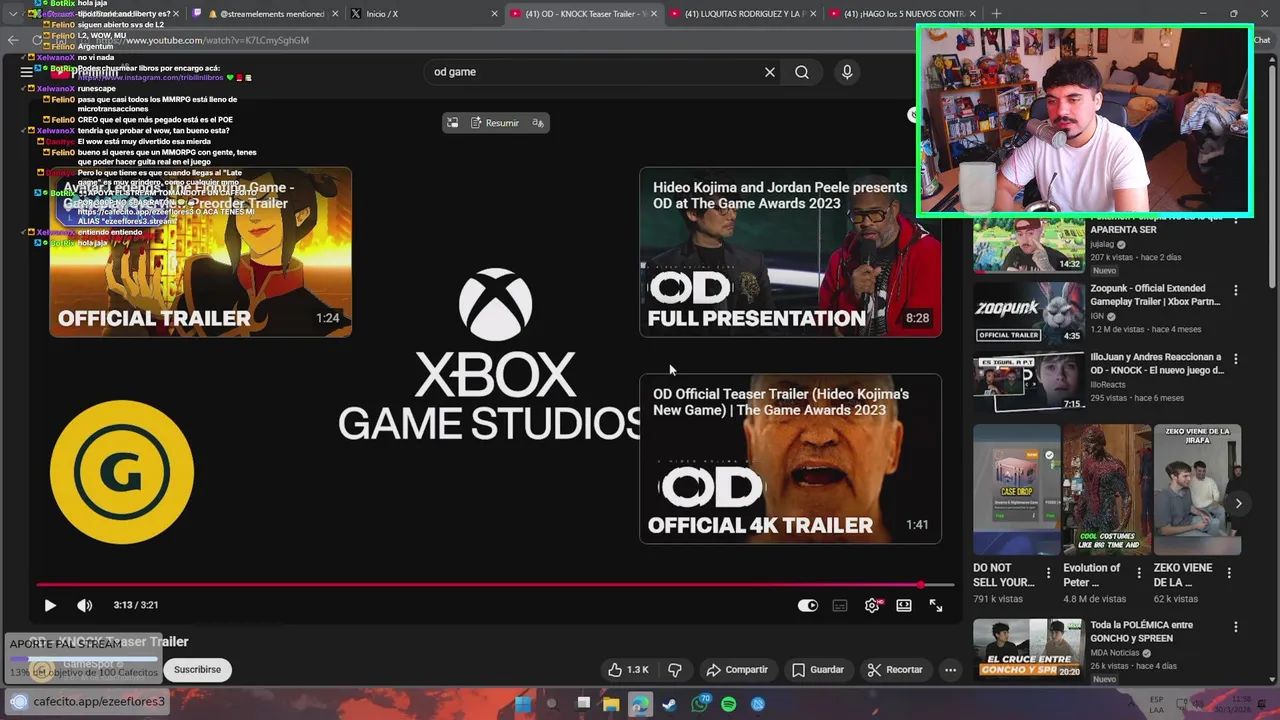This screenshot has width=1280, height=720.
Task: Open options menu for Toda la POLÉMICA video
Action: [1236, 627]
